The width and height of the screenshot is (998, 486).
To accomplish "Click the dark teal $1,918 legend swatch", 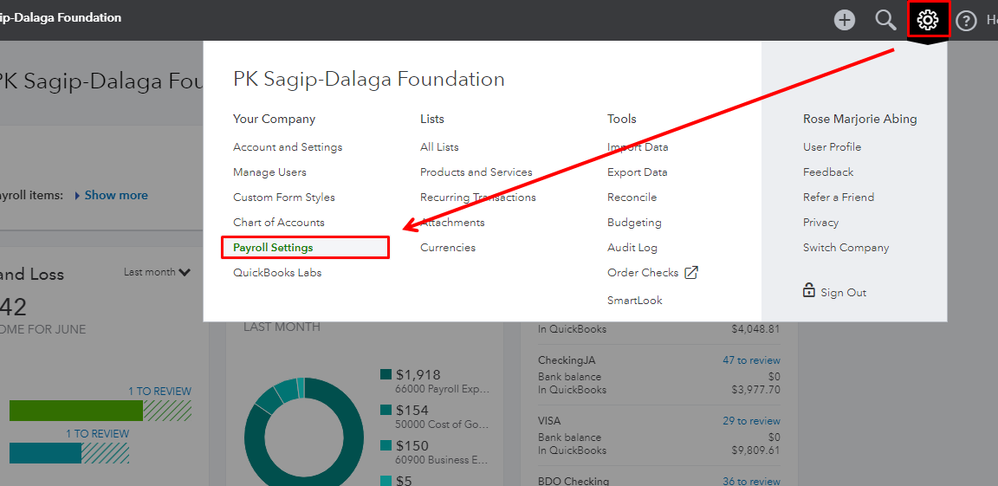I will tap(386, 375).
